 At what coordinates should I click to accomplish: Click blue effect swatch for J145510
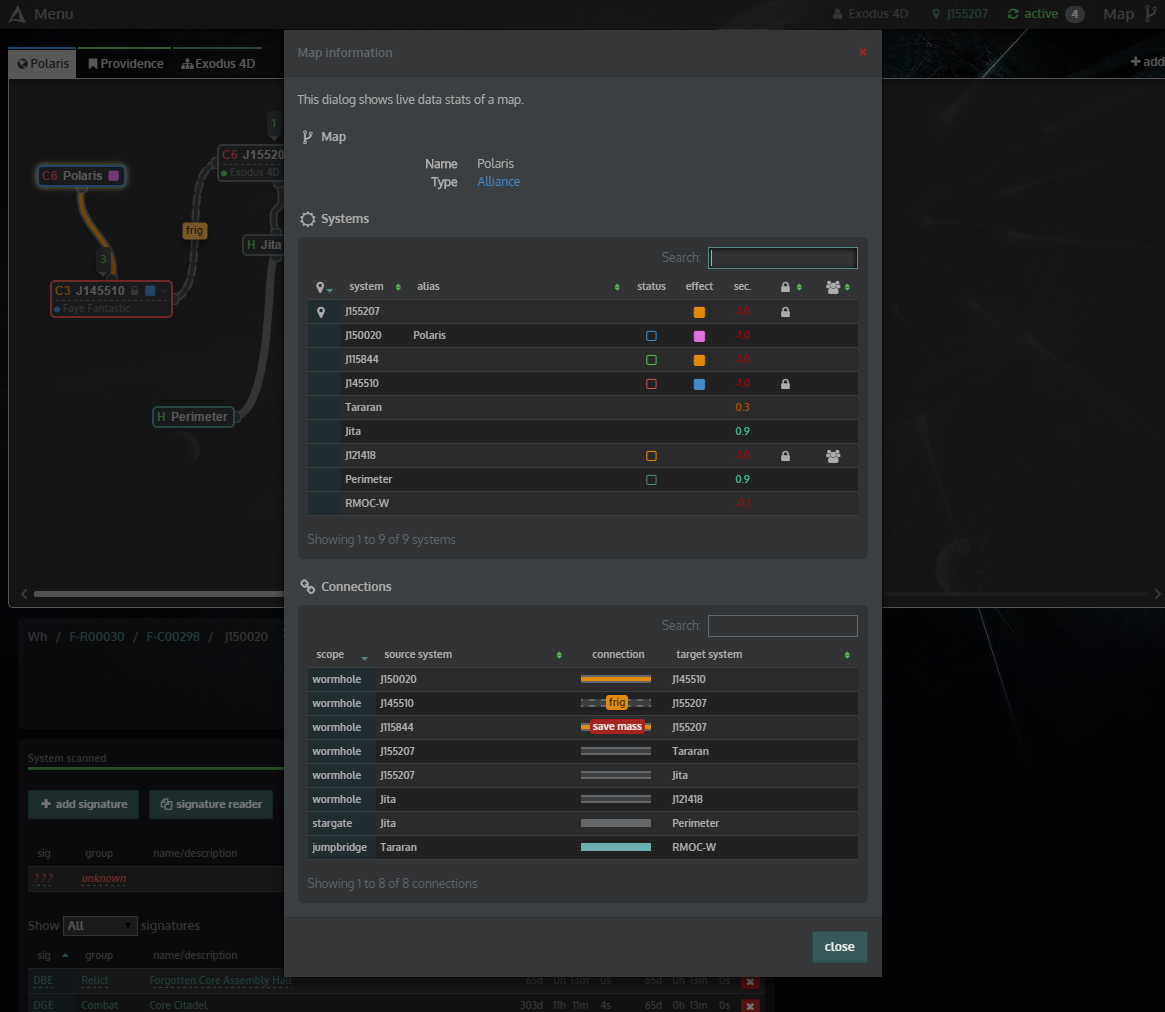[x=699, y=384]
